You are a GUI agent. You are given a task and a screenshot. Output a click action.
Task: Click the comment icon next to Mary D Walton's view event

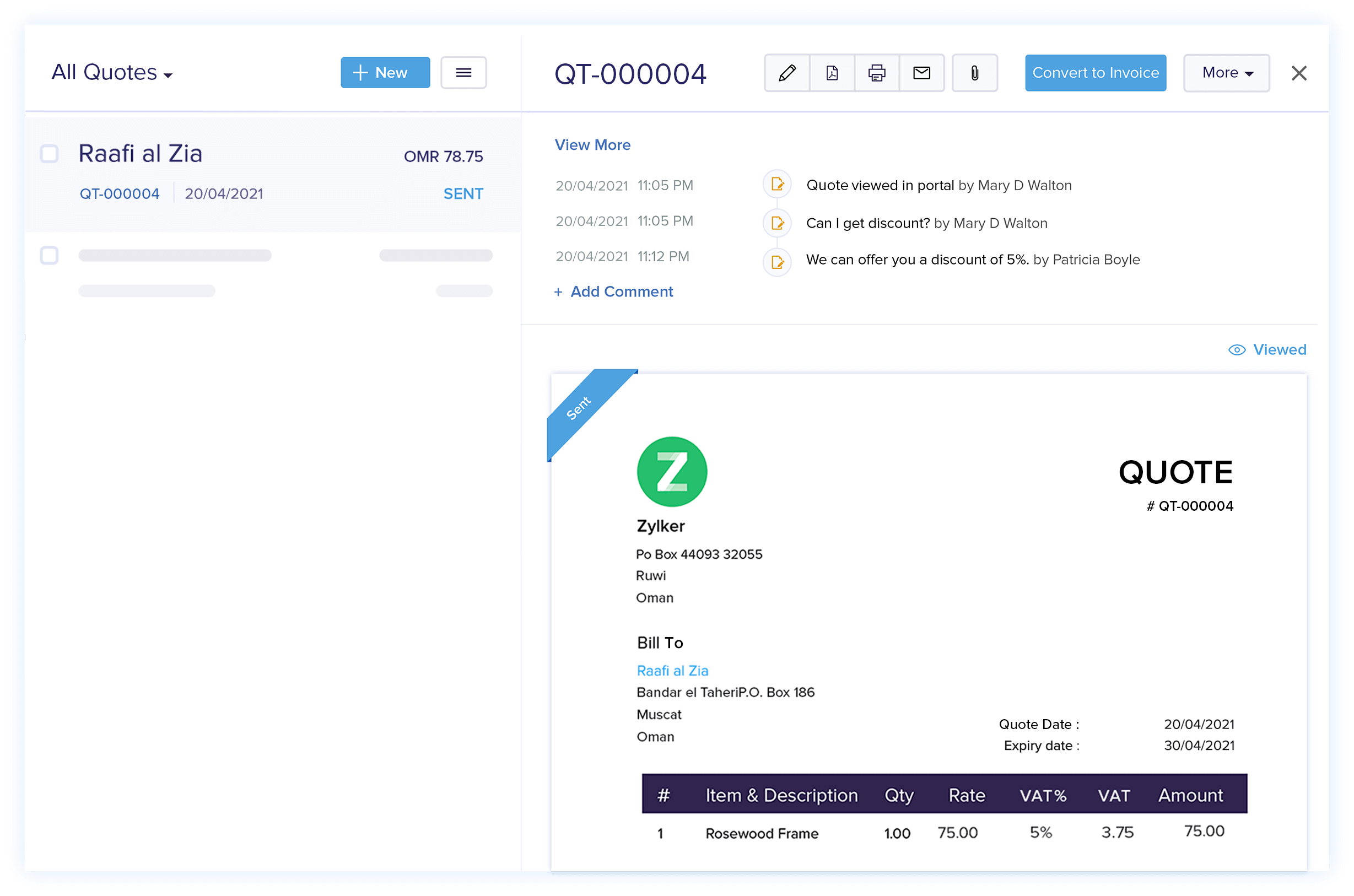pos(777,184)
